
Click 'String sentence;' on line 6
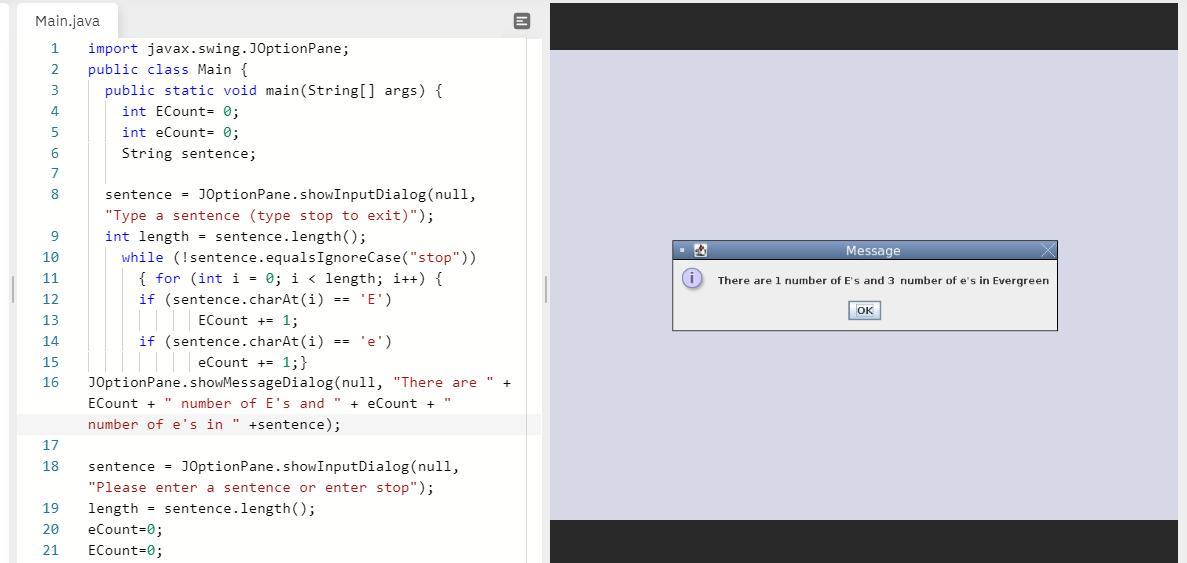click(189, 154)
